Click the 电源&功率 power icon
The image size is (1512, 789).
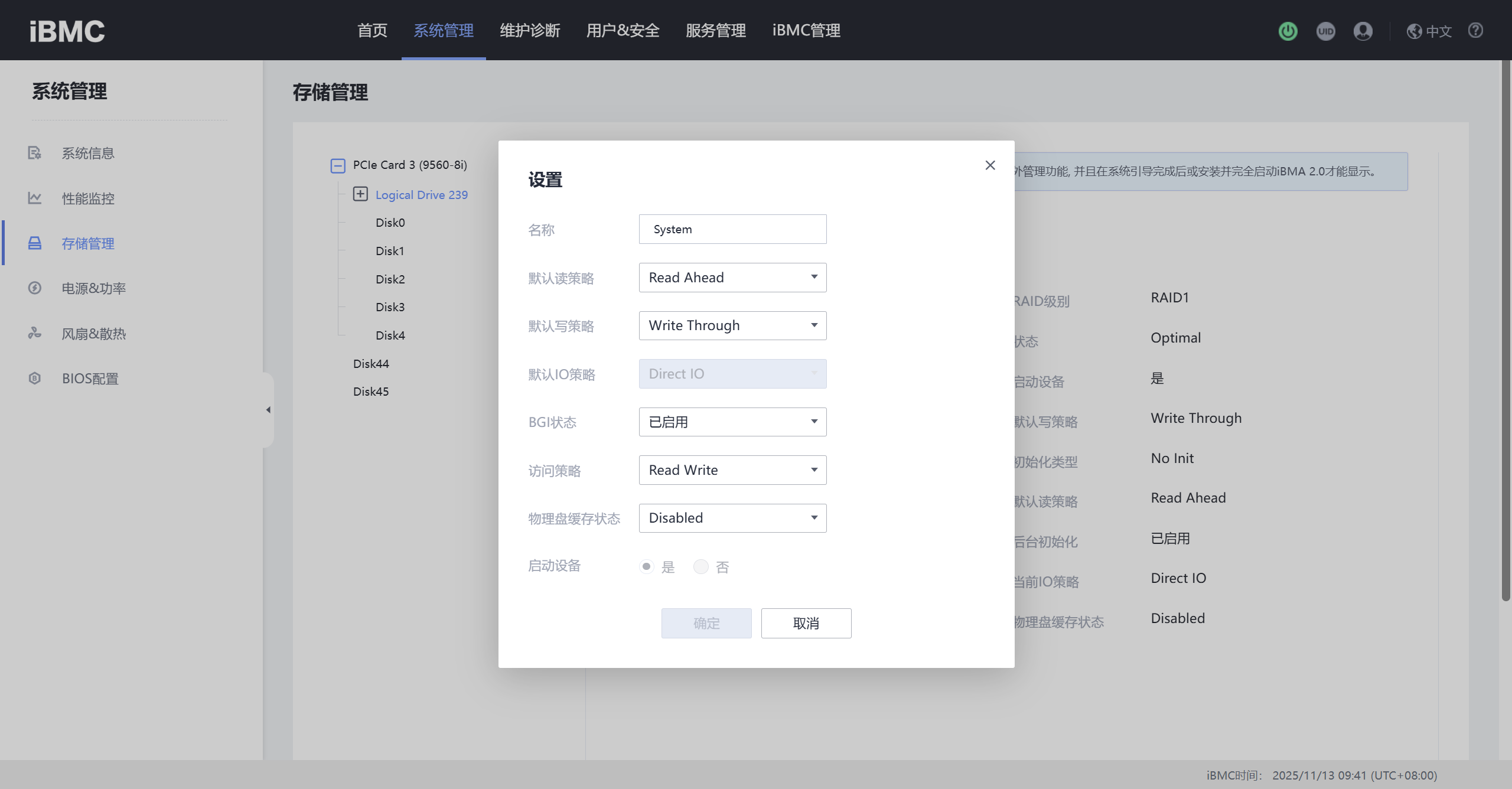35,288
